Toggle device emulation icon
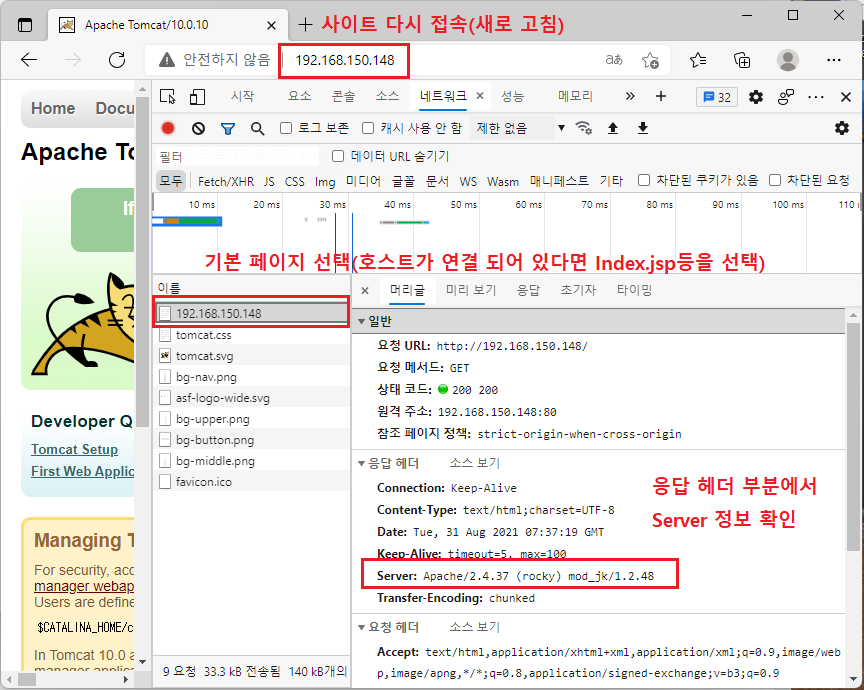This screenshot has width=864, height=690. [x=197, y=97]
